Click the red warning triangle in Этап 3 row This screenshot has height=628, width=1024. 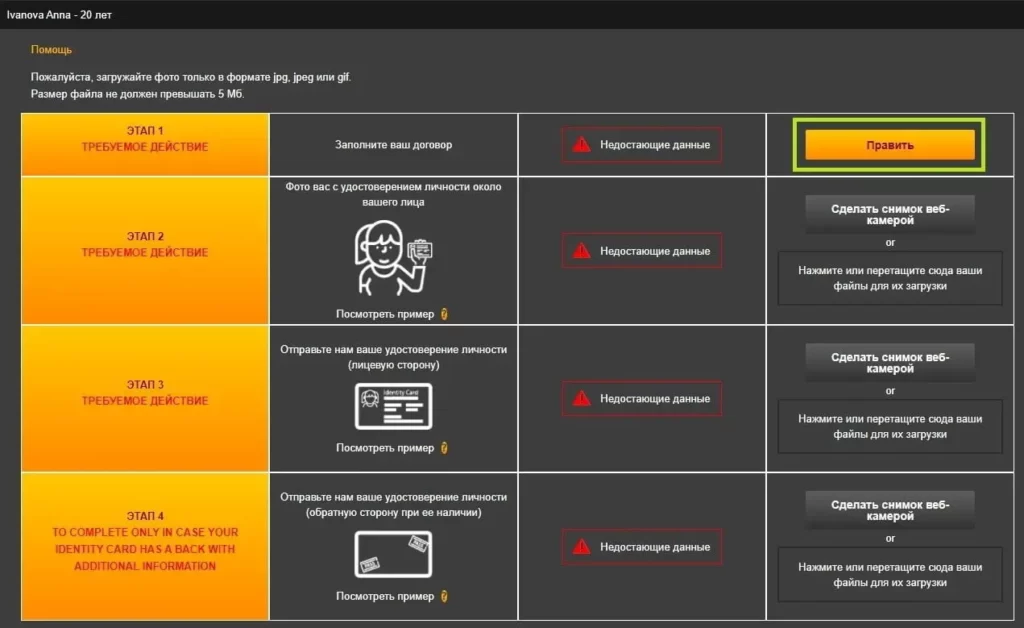pos(581,398)
